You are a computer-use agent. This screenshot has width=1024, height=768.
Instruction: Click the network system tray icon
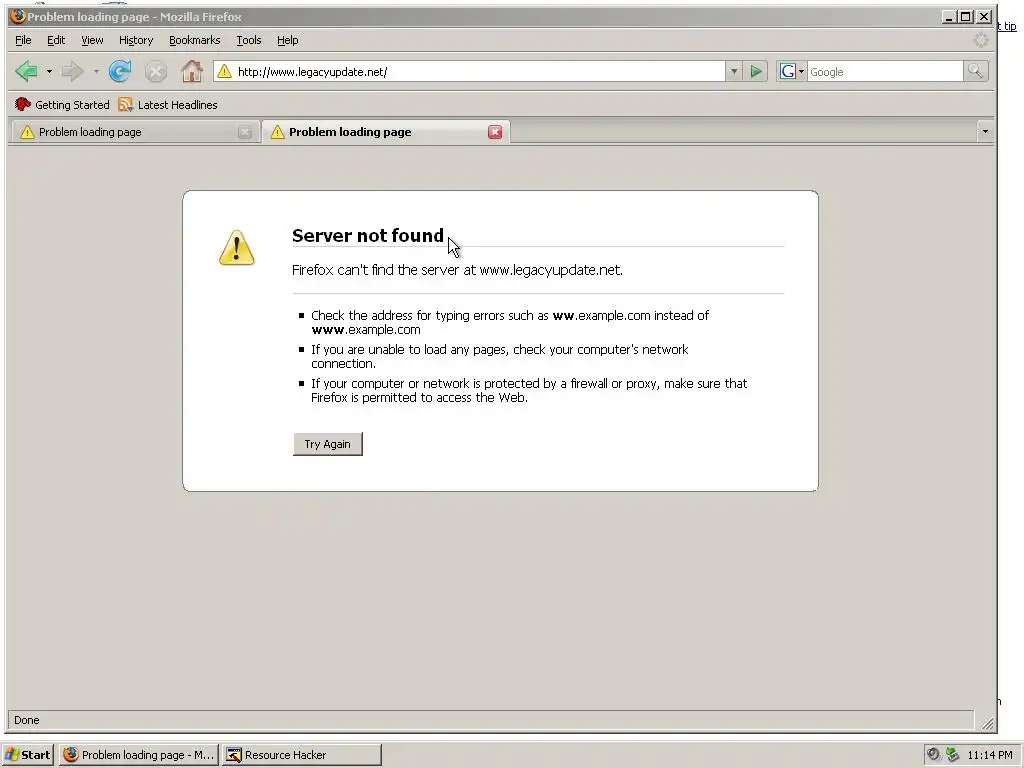click(x=953, y=754)
